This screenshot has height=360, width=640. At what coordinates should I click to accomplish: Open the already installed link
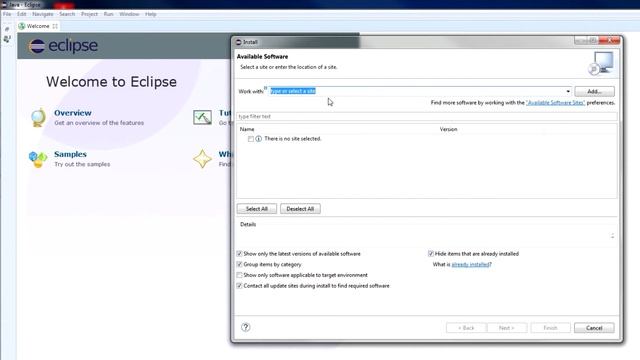coord(470,264)
